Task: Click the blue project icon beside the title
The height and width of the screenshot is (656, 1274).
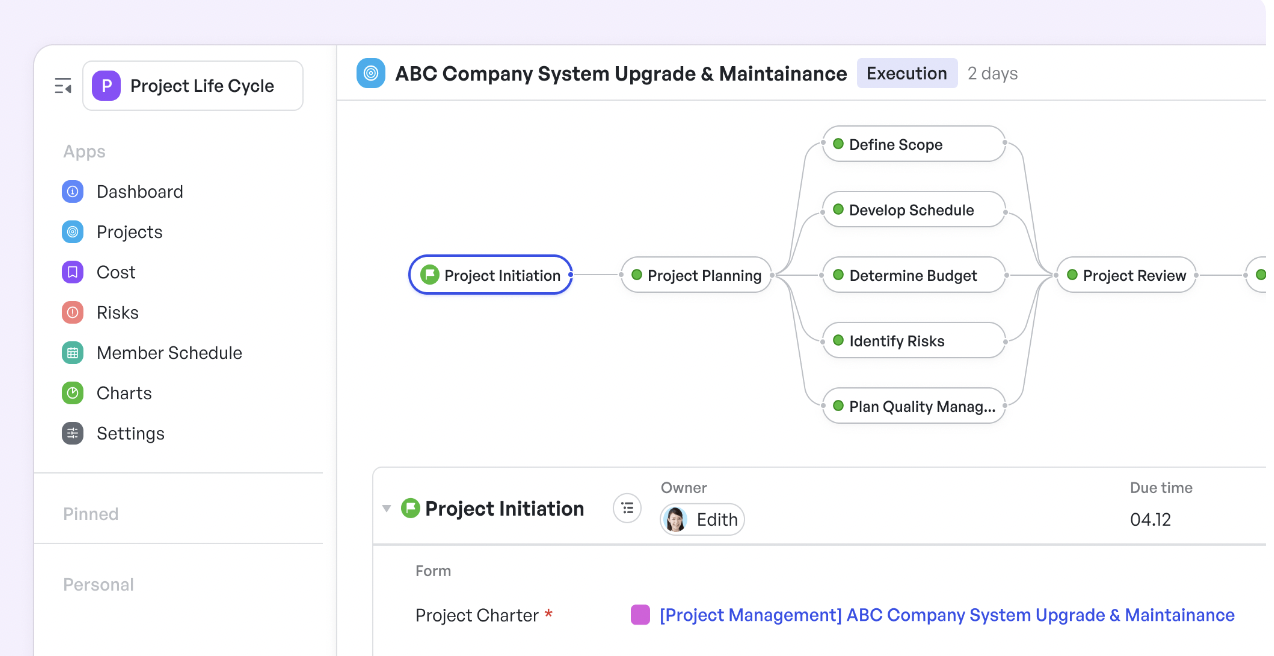Action: tap(371, 73)
